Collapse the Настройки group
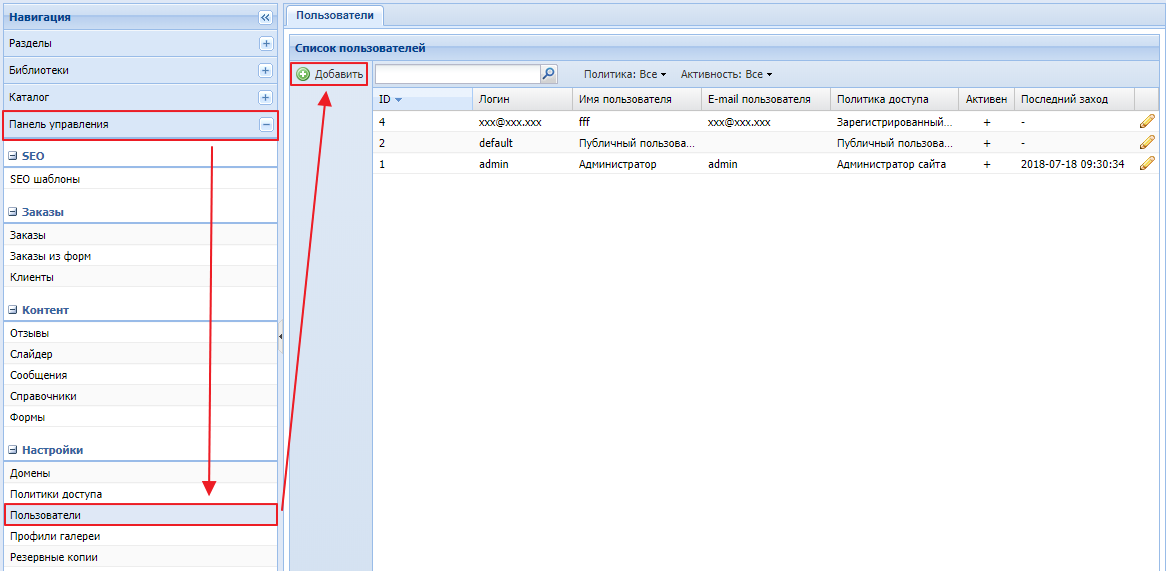The height and width of the screenshot is (571, 1166). coord(13,451)
